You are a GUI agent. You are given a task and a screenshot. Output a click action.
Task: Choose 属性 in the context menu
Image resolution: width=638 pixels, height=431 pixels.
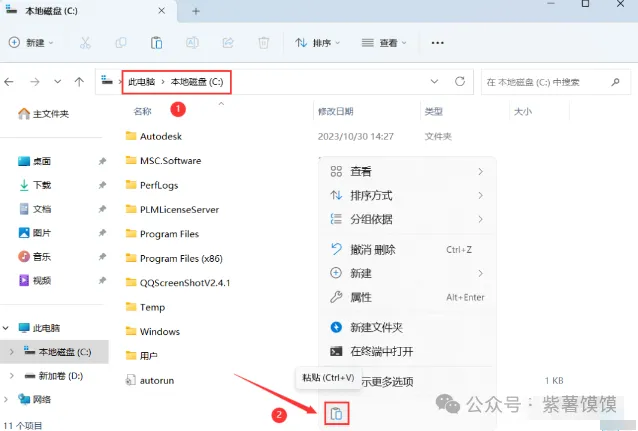point(361,297)
